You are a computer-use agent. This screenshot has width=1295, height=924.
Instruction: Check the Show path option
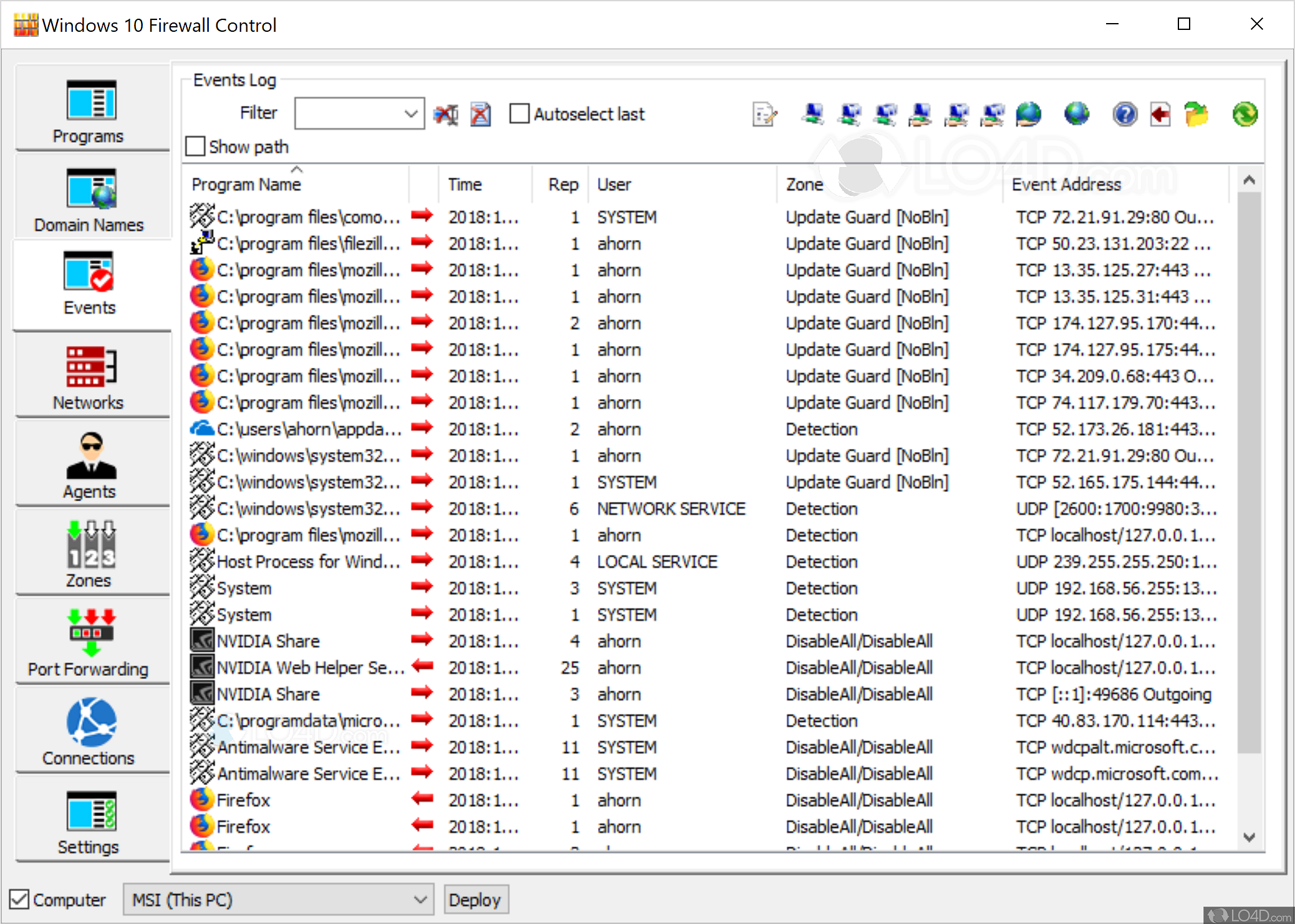pyautogui.click(x=195, y=146)
